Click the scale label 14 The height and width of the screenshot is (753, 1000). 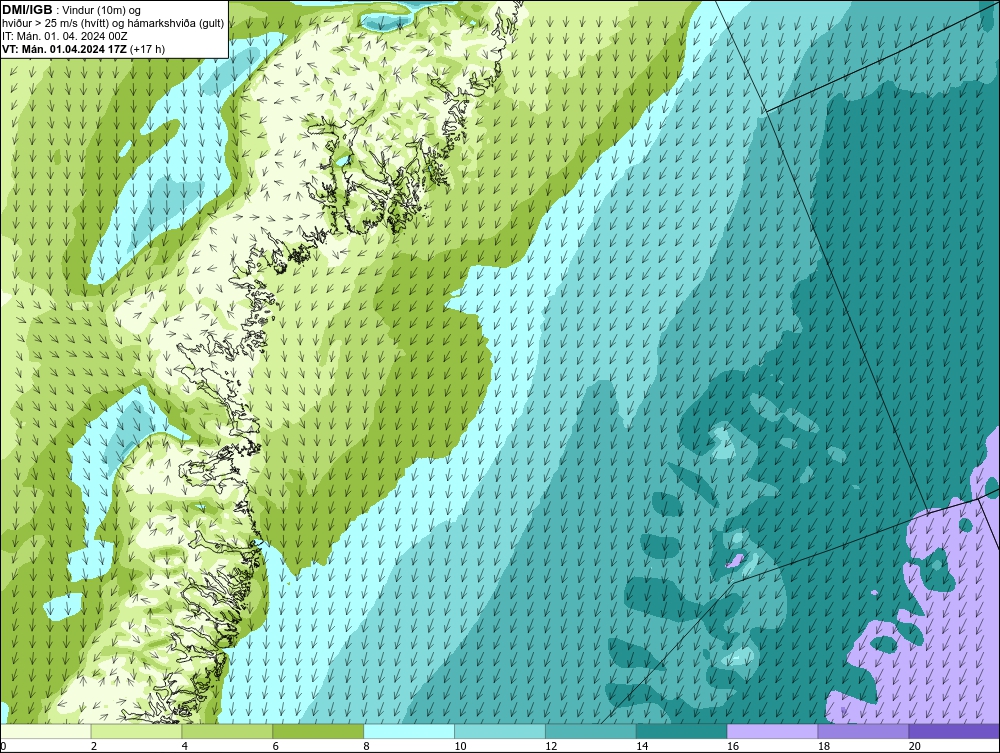[x=642, y=746]
